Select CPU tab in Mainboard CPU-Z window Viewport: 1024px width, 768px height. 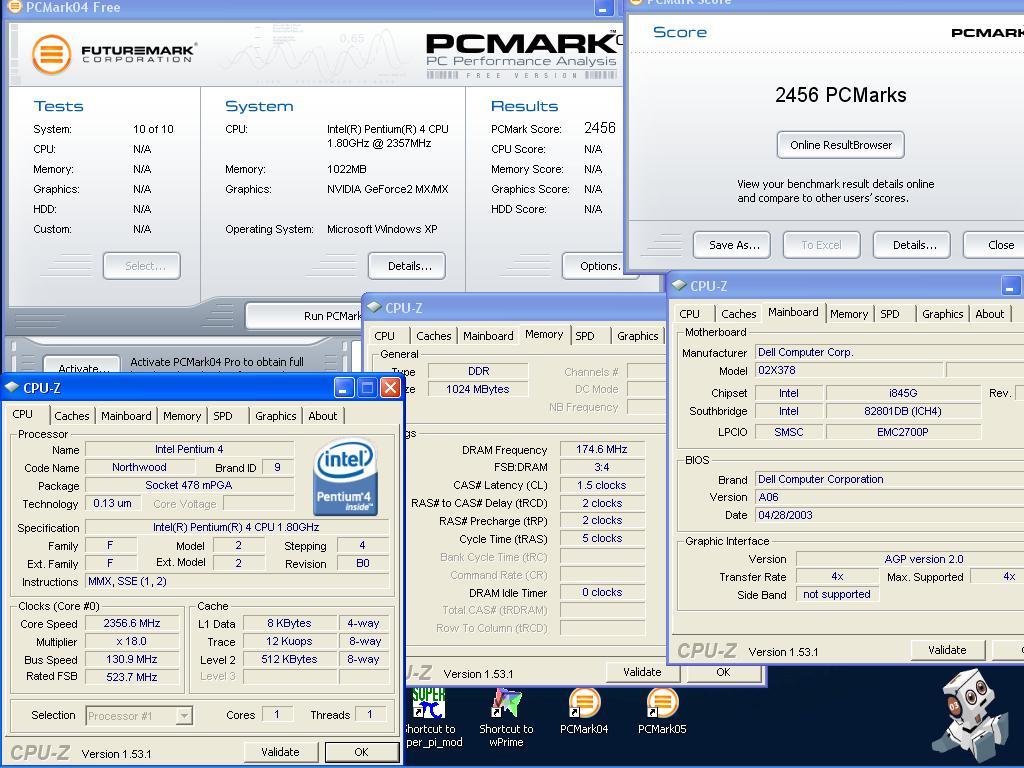[x=689, y=314]
